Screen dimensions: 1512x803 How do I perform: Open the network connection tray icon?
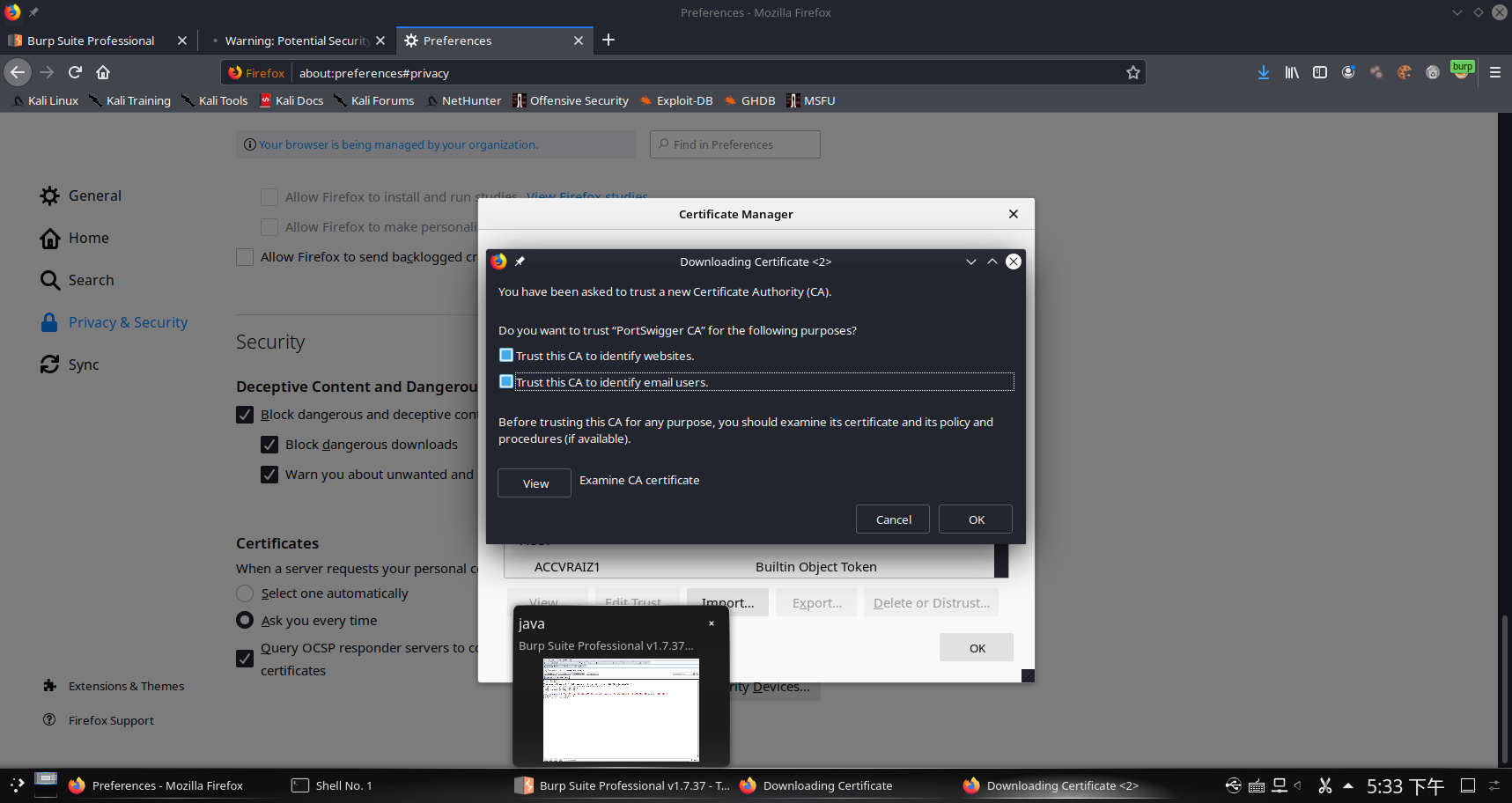[x=1280, y=785]
